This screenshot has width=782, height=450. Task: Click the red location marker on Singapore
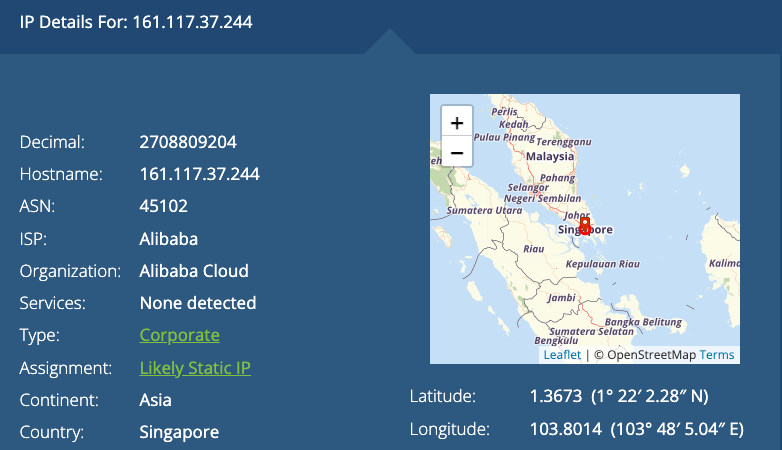pos(585,225)
